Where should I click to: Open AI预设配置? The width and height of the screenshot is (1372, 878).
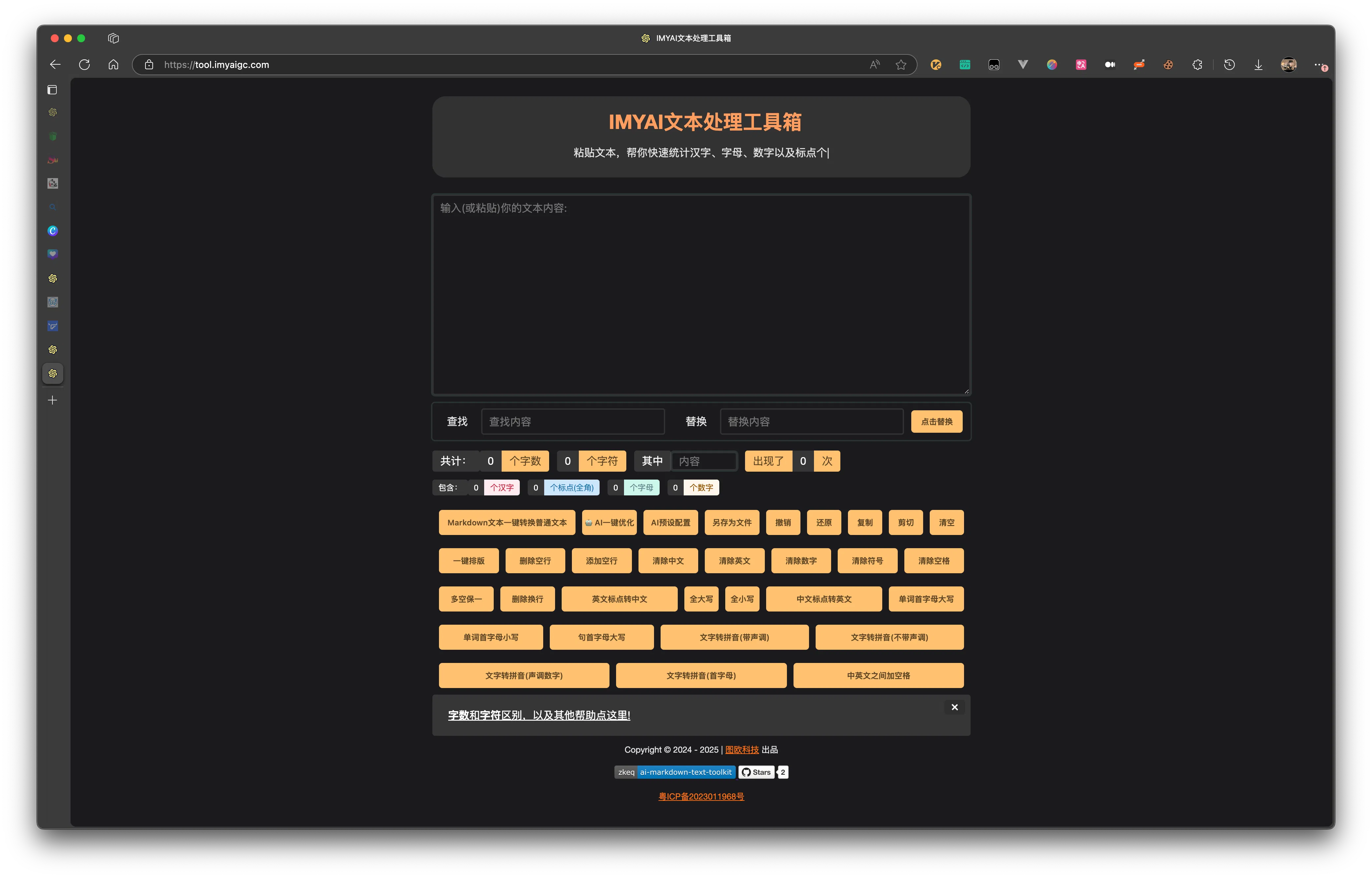[670, 522]
